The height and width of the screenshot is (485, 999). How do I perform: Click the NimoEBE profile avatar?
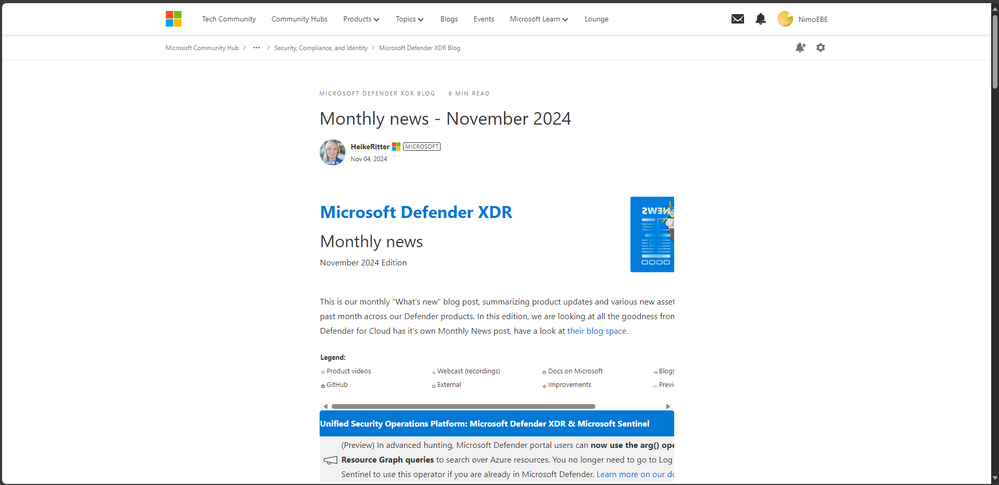coord(785,19)
